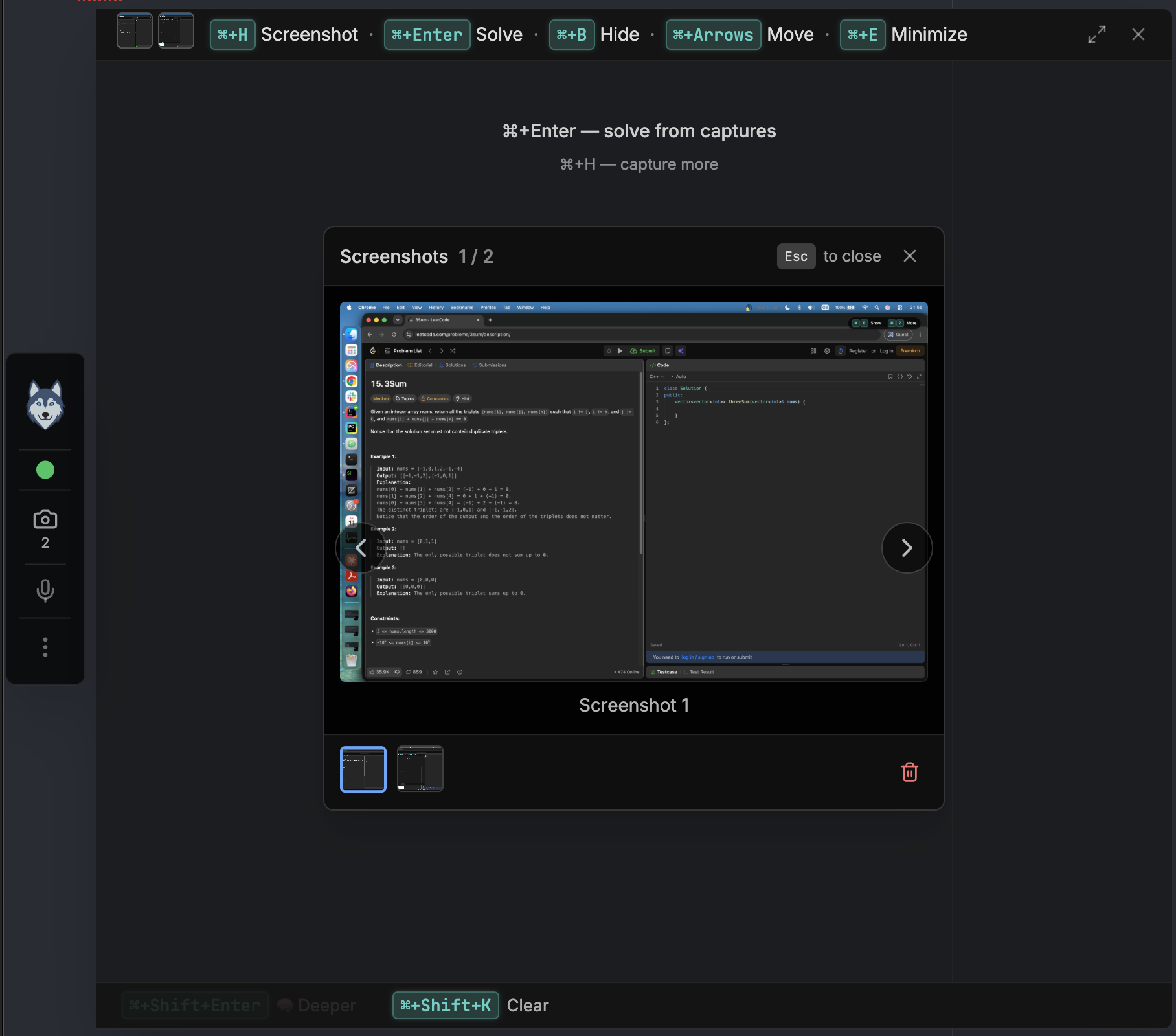This screenshot has height=1036, width=1176.
Task: Select second thumbnail in top toolbar
Action: tap(176, 30)
